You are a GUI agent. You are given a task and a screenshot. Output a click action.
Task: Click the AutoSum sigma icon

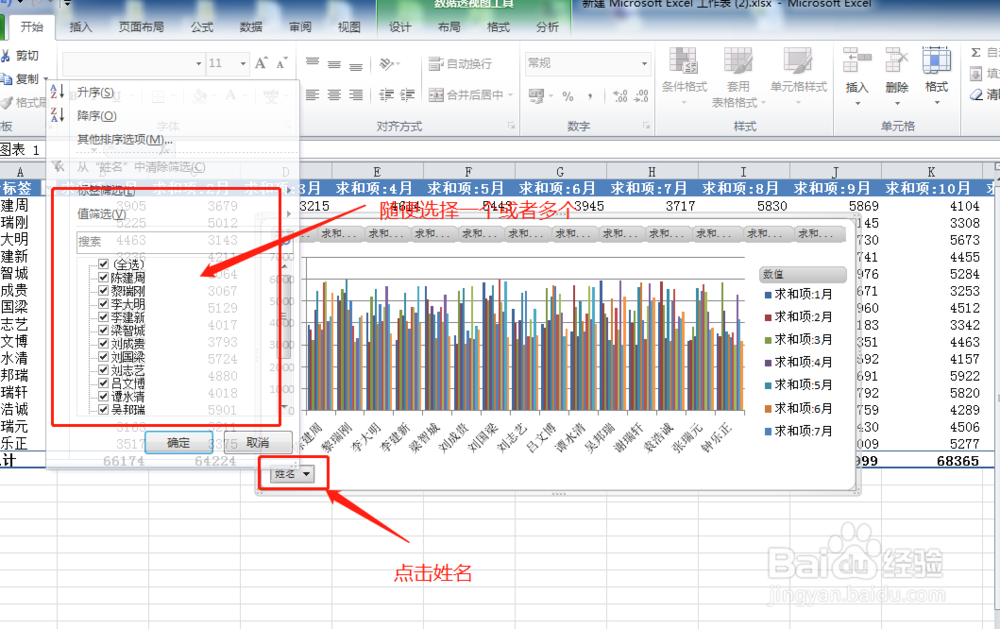click(x=976, y=53)
